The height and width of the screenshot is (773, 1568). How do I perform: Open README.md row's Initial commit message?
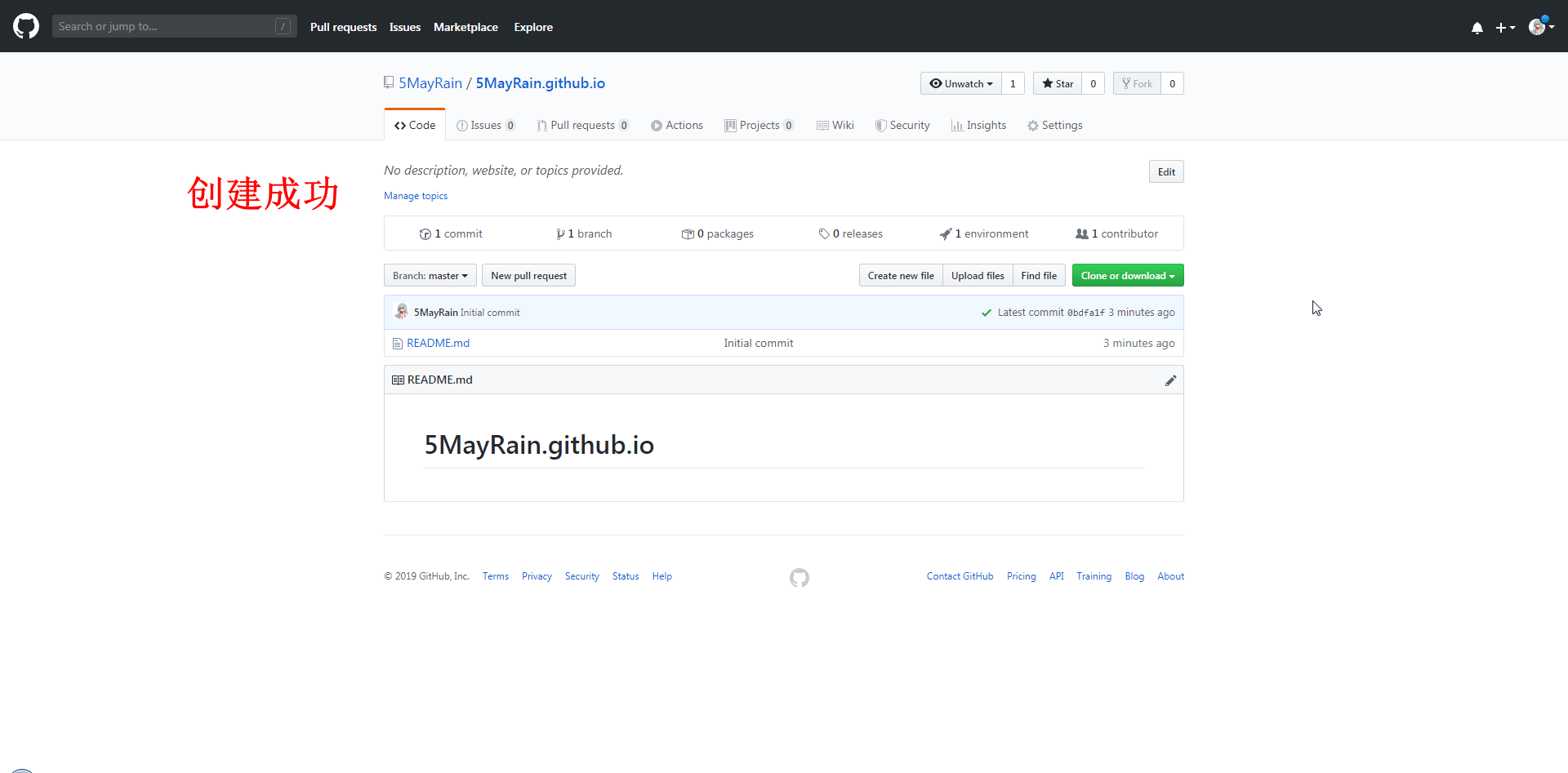(x=758, y=343)
